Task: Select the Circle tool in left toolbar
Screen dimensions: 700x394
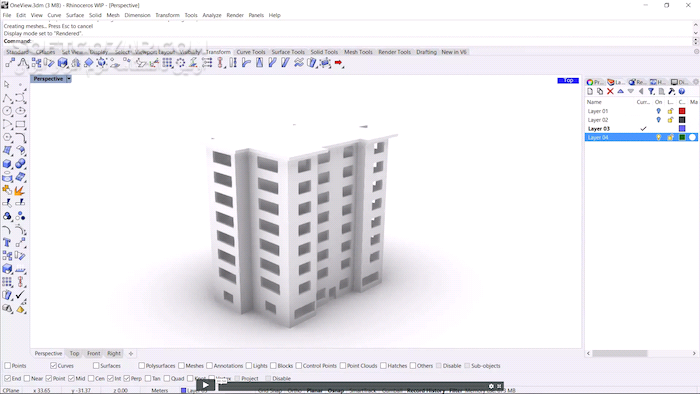Action: pos(7,111)
